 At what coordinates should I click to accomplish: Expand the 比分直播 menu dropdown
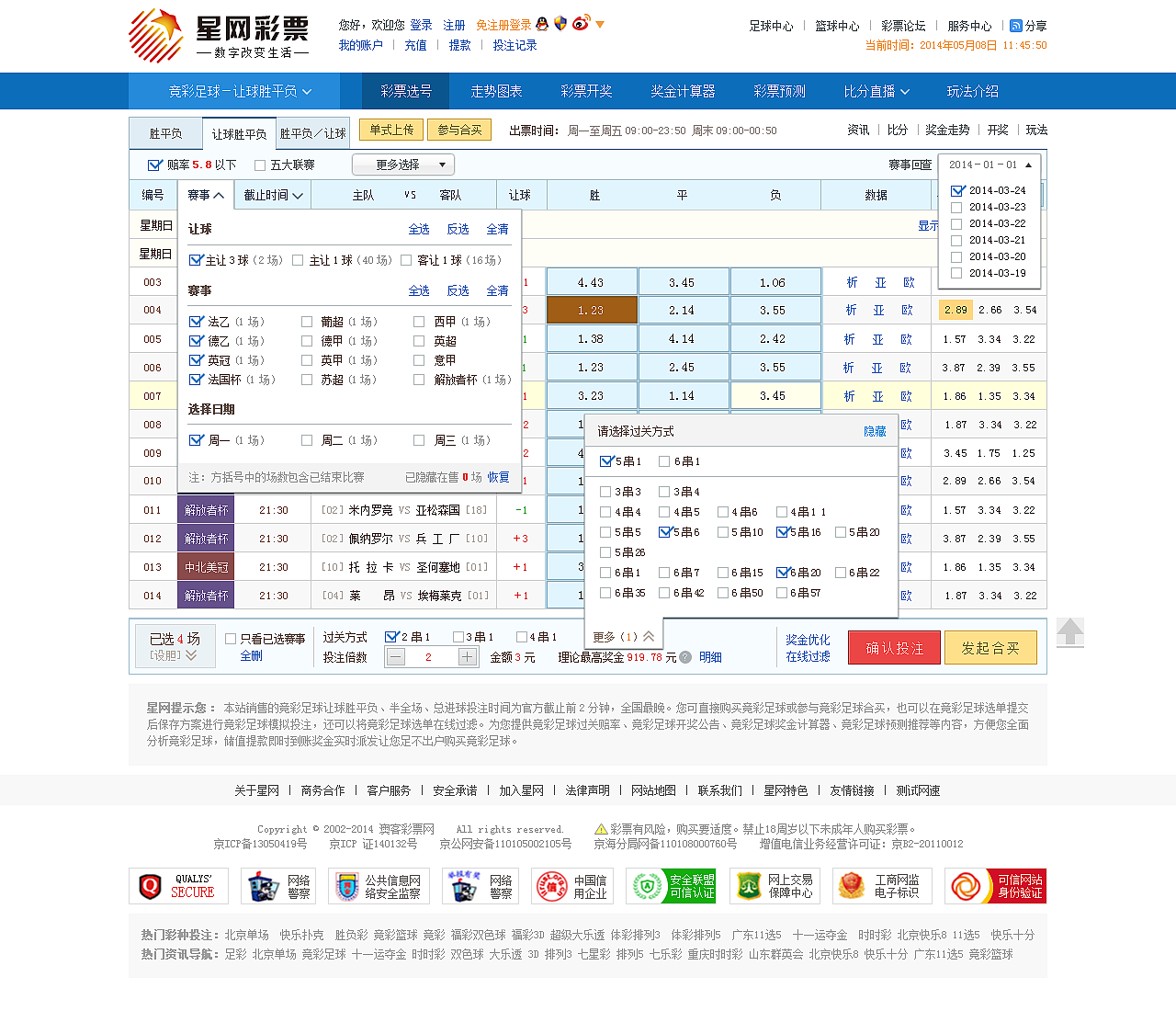click(x=876, y=91)
